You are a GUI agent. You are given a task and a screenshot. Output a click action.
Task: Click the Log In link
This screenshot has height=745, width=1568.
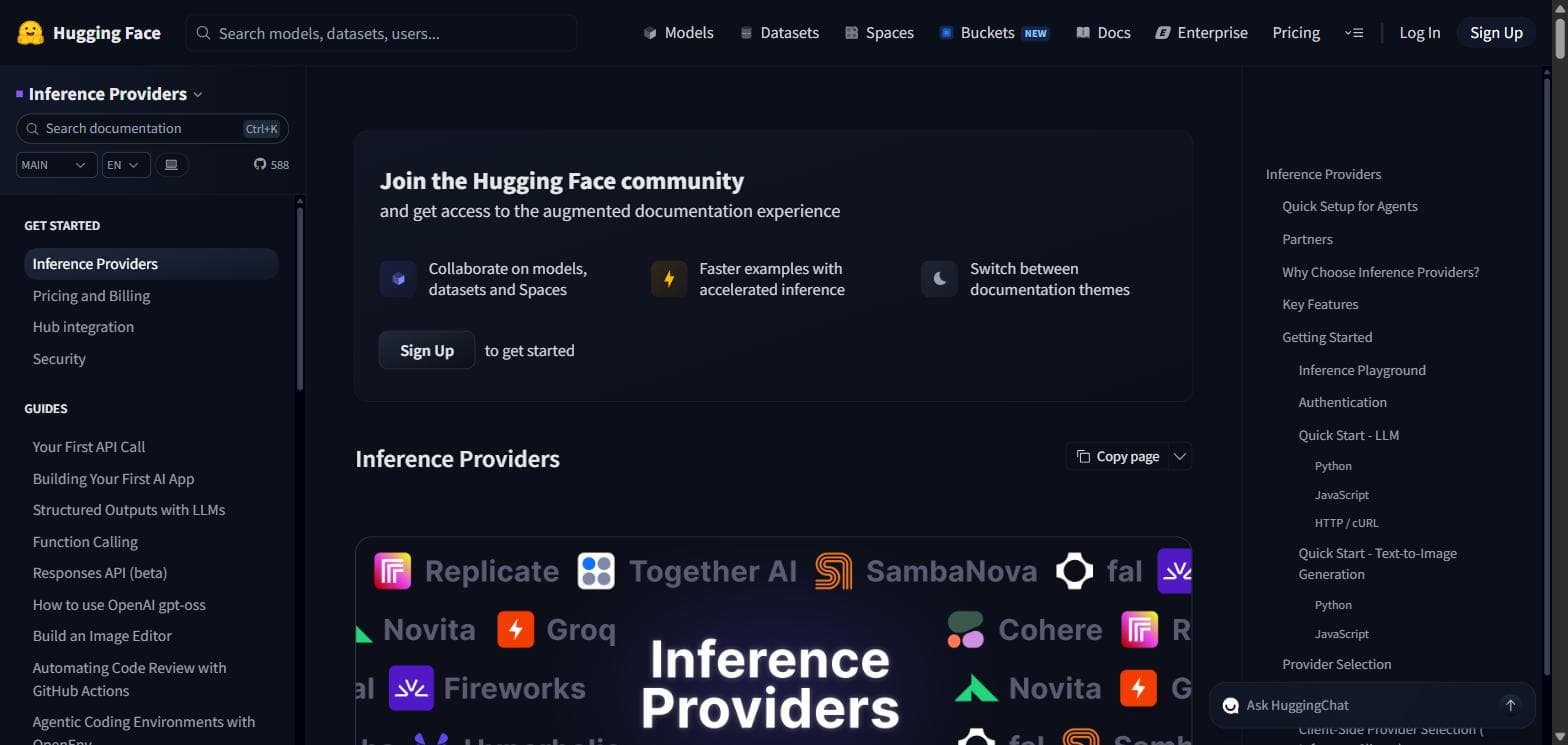(x=1420, y=33)
